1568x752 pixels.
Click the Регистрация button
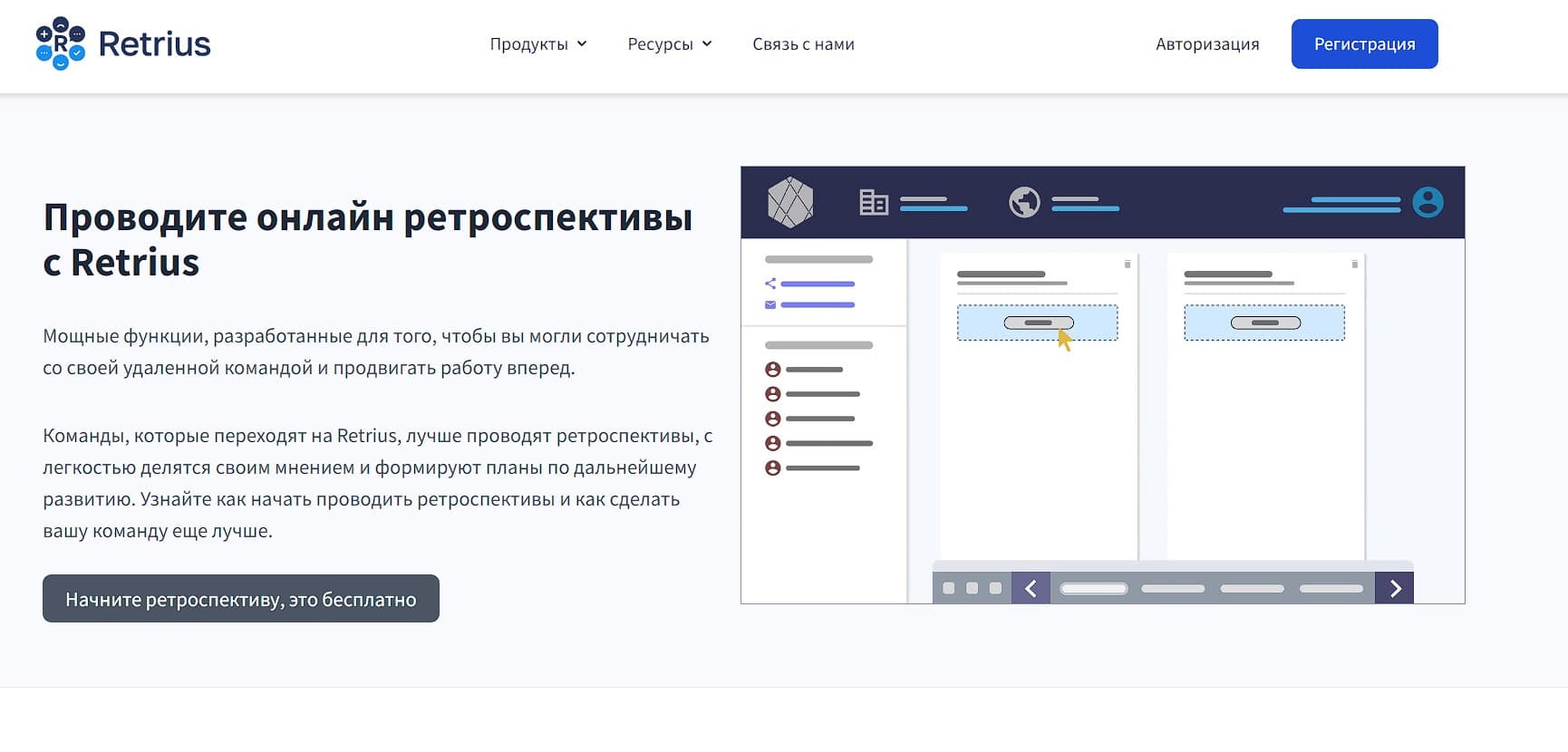(x=1364, y=43)
